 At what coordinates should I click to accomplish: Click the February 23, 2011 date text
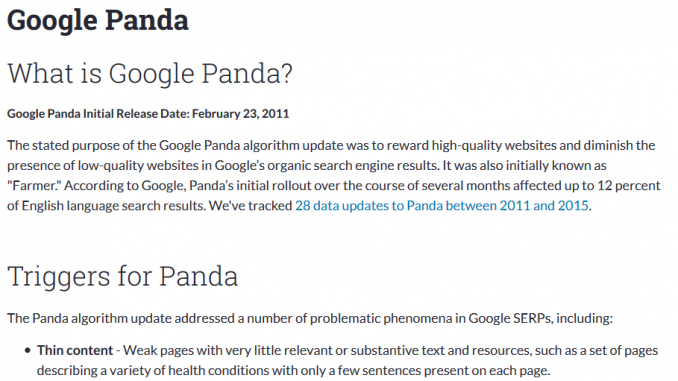click(x=240, y=114)
